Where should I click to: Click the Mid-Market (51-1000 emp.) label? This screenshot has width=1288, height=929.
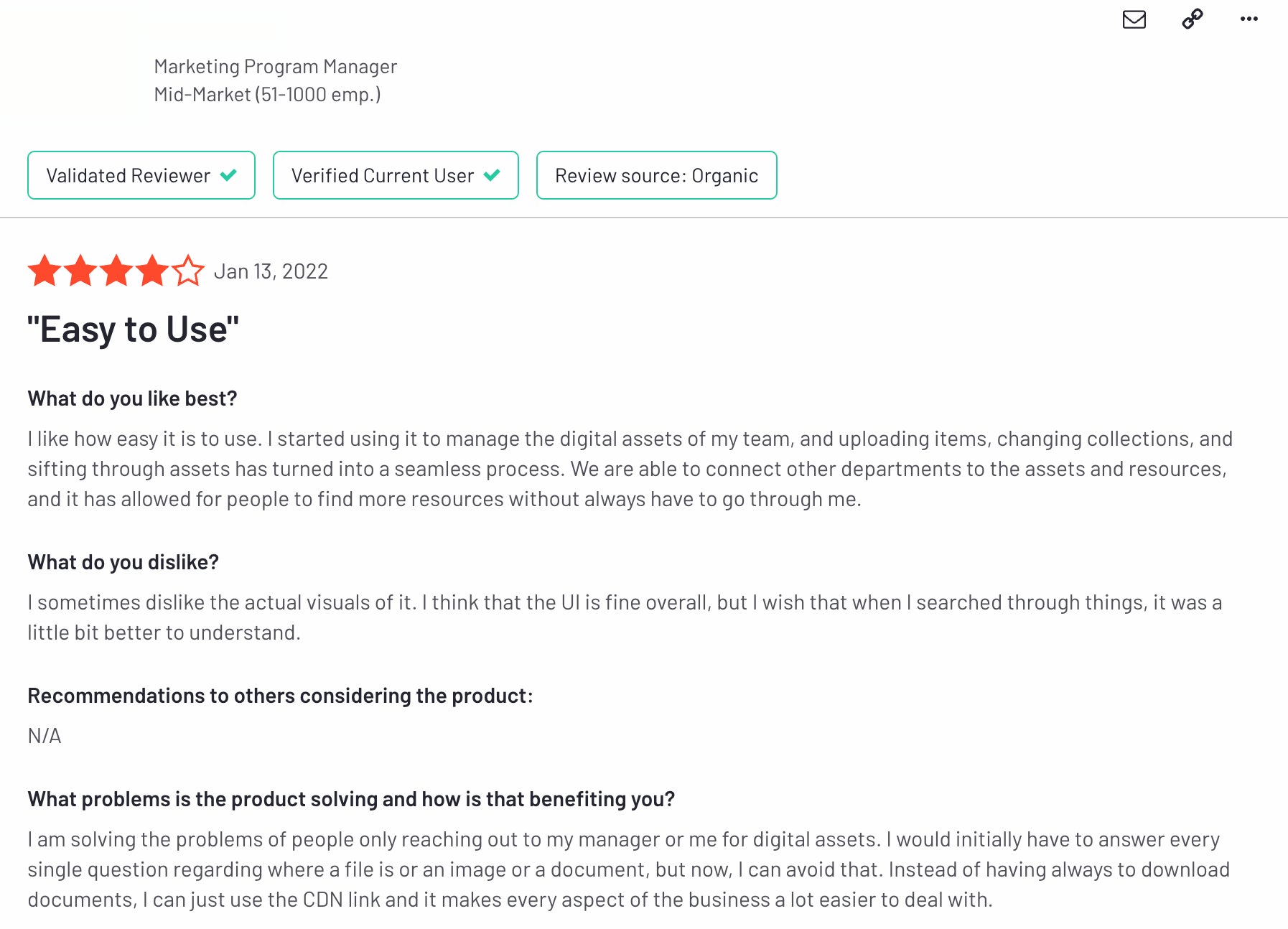point(268,95)
